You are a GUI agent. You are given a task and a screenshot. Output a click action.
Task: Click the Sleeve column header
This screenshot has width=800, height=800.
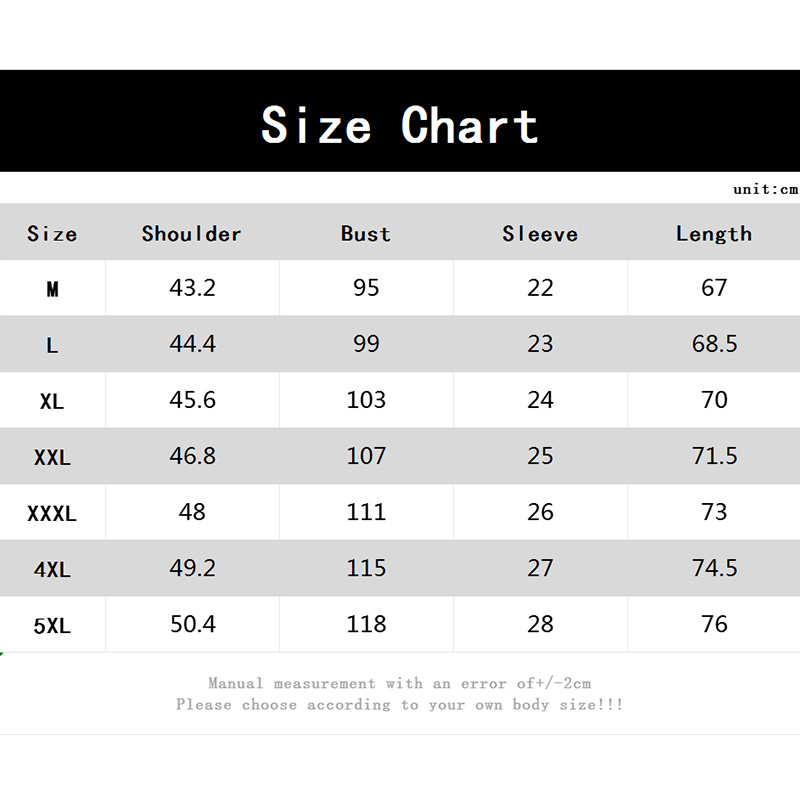coord(540,234)
